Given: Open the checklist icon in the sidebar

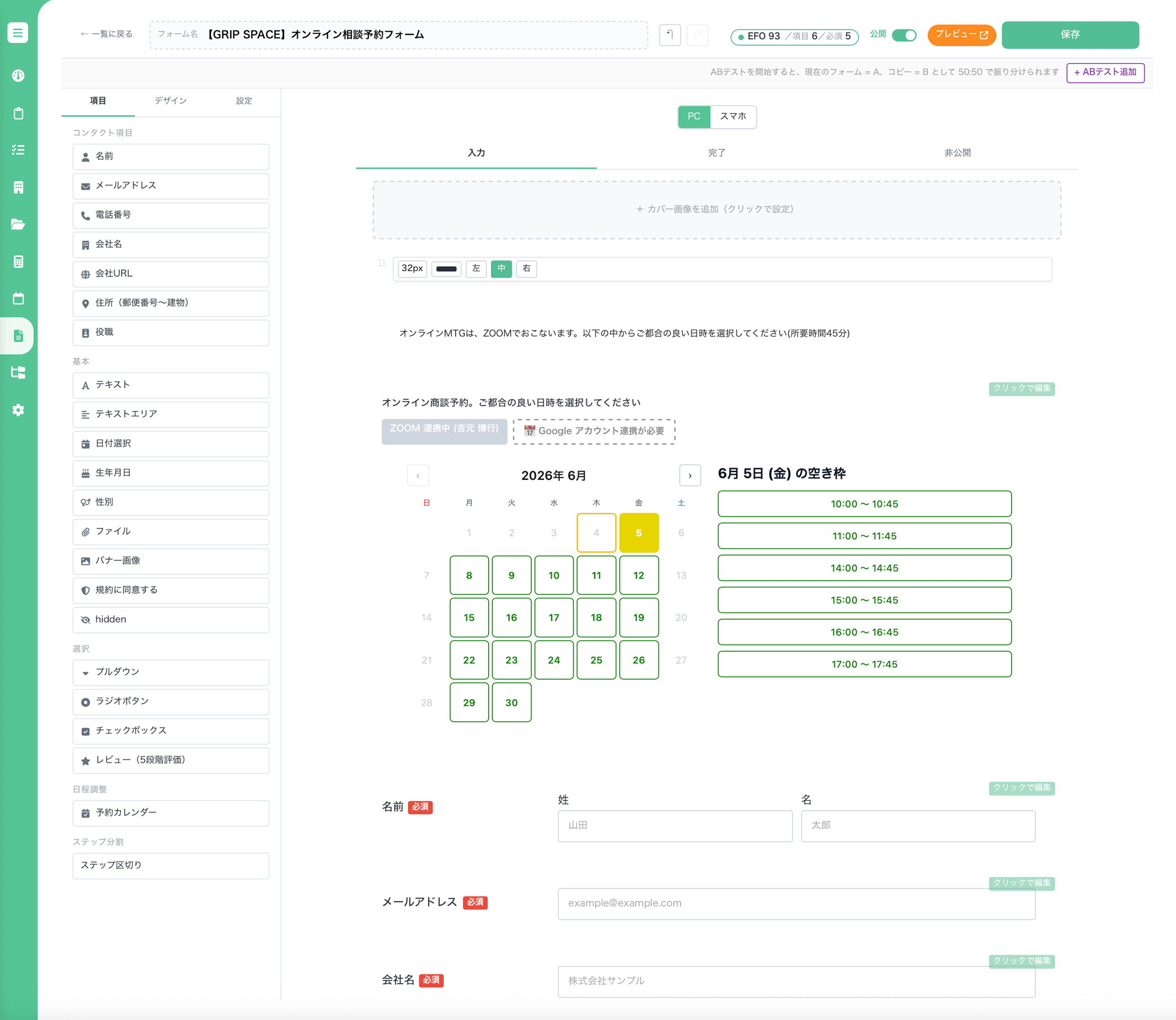Looking at the screenshot, I should (x=18, y=150).
